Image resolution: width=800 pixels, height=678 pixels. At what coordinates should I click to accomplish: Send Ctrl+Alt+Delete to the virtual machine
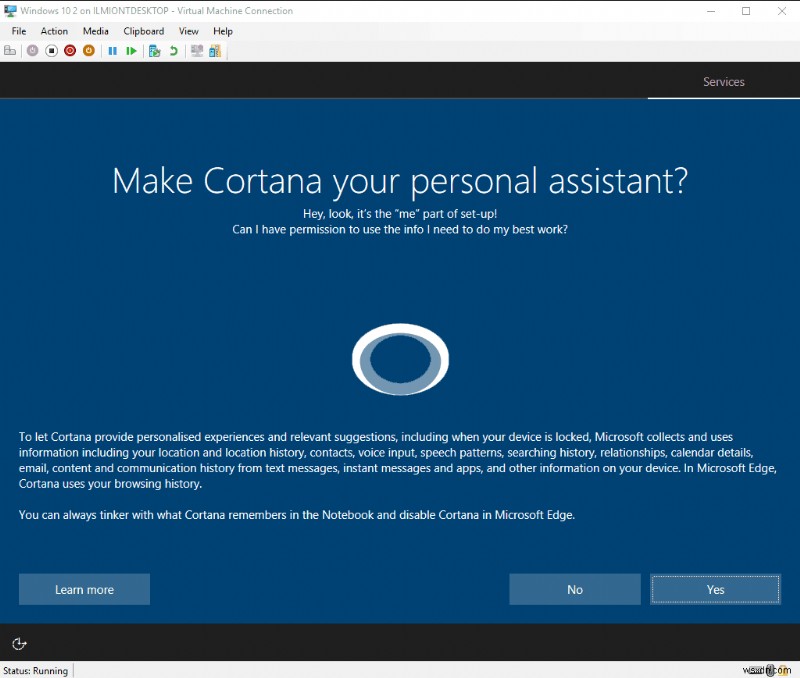pyautogui.click(x=10, y=50)
